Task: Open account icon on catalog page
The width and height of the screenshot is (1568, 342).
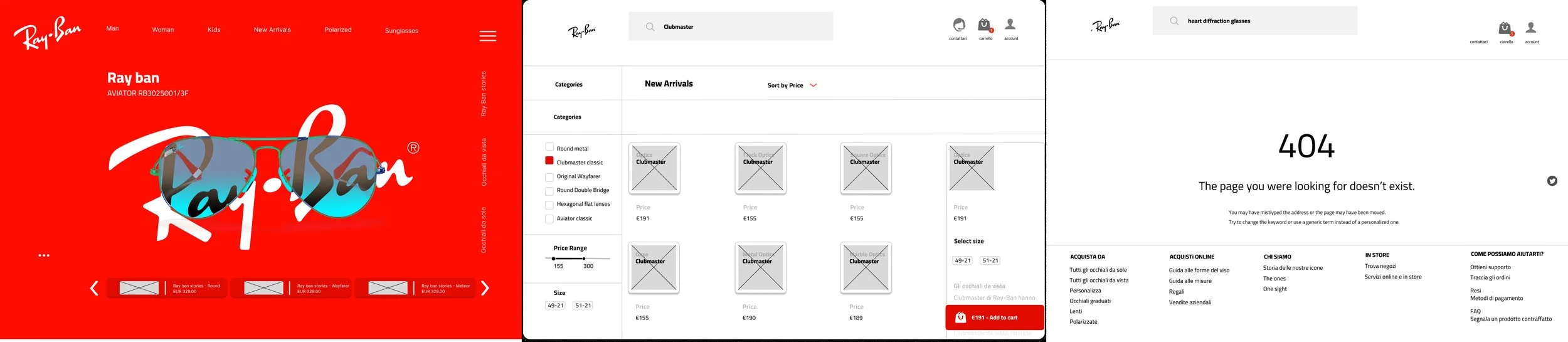Action: pyautogui.click(x=1010, y=24)
